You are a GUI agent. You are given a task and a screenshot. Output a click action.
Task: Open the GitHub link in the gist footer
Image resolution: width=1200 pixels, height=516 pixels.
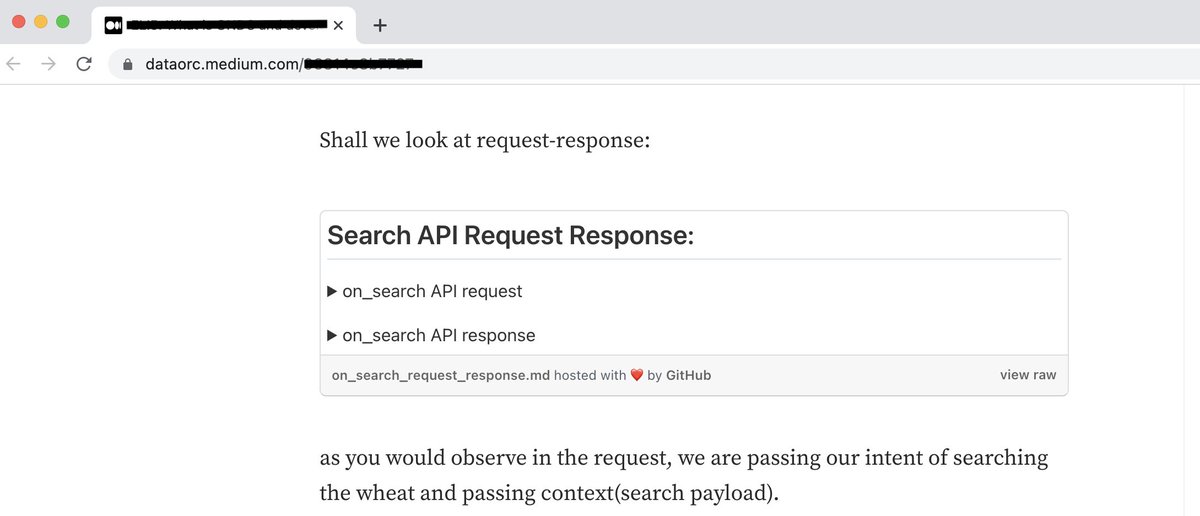point(689,375)
